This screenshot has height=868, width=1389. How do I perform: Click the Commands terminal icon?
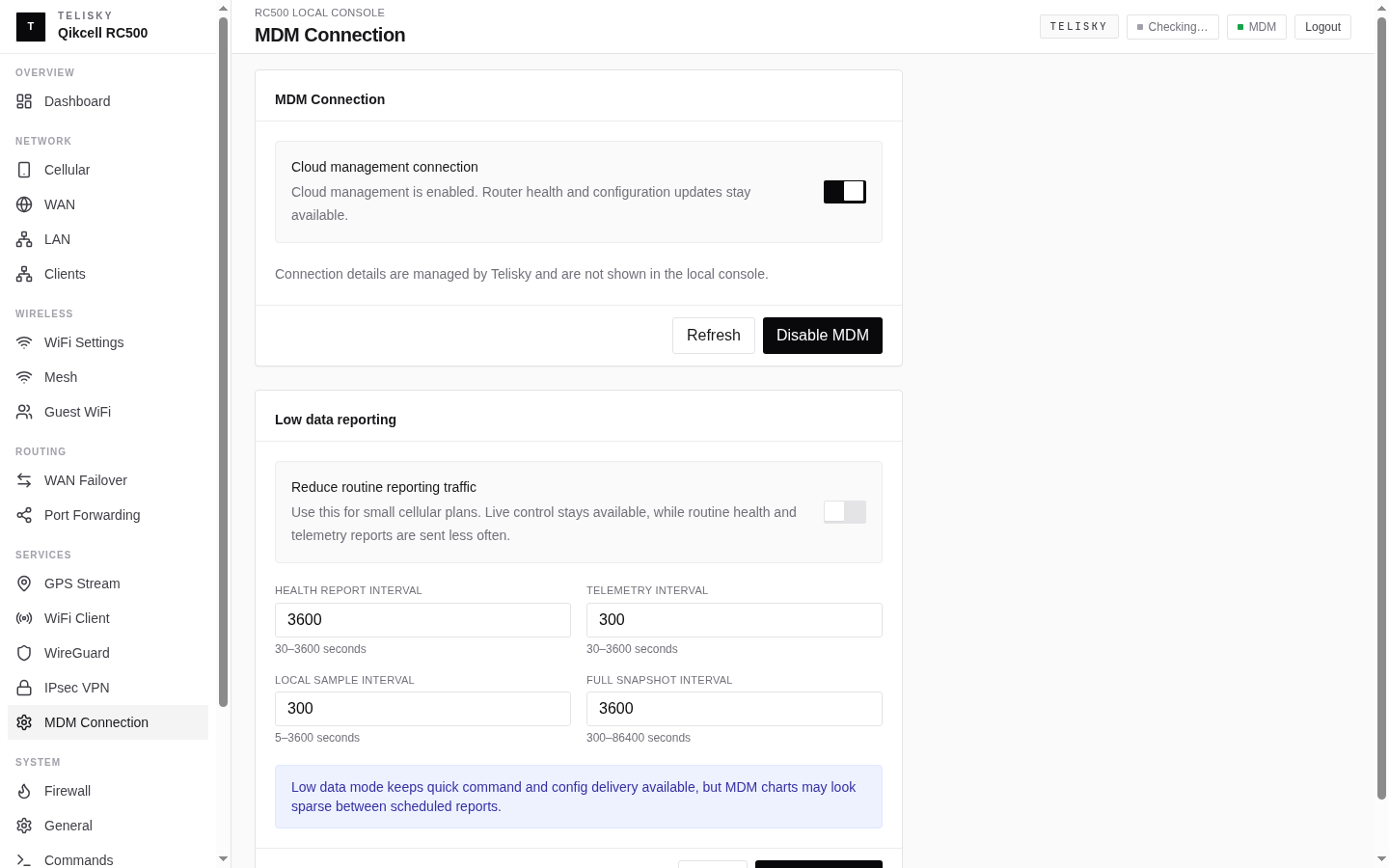[x=24, y=860]
